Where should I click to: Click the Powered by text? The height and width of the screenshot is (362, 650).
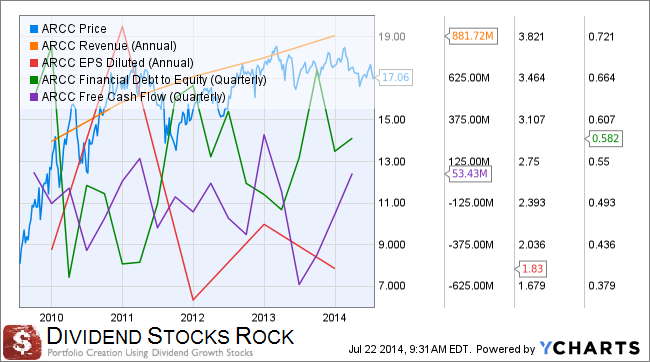(506, 349)
